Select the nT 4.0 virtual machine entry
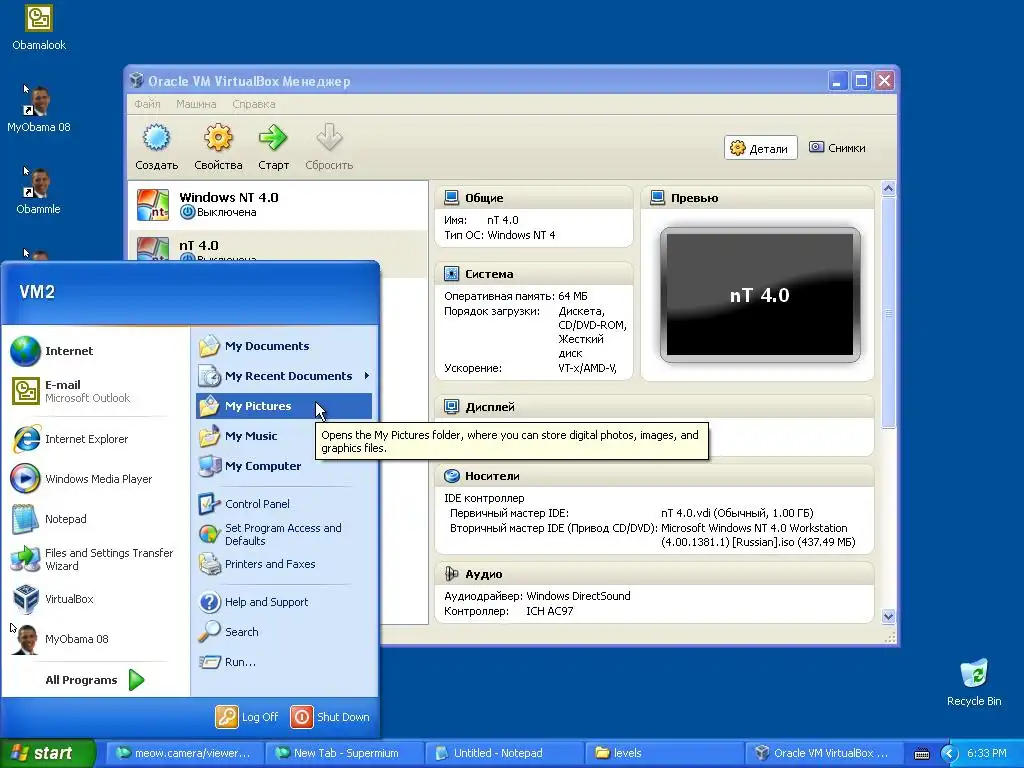Image resolution: width=1024 pixels, height=768 pixels. pyautogui.click(x=278, y=247)
